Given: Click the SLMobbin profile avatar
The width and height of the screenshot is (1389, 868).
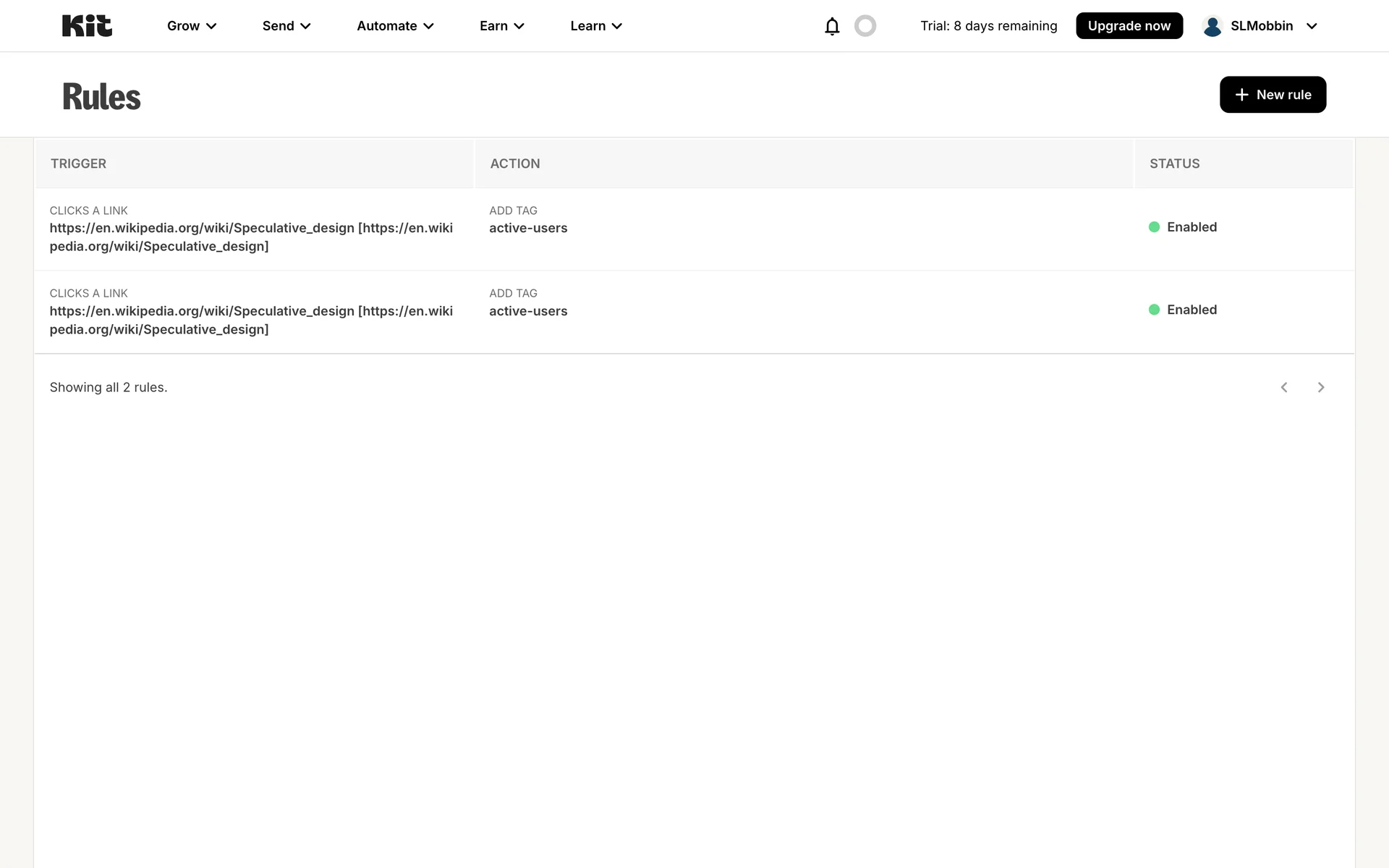Looking at the screenshot, I should point(1212,26).
